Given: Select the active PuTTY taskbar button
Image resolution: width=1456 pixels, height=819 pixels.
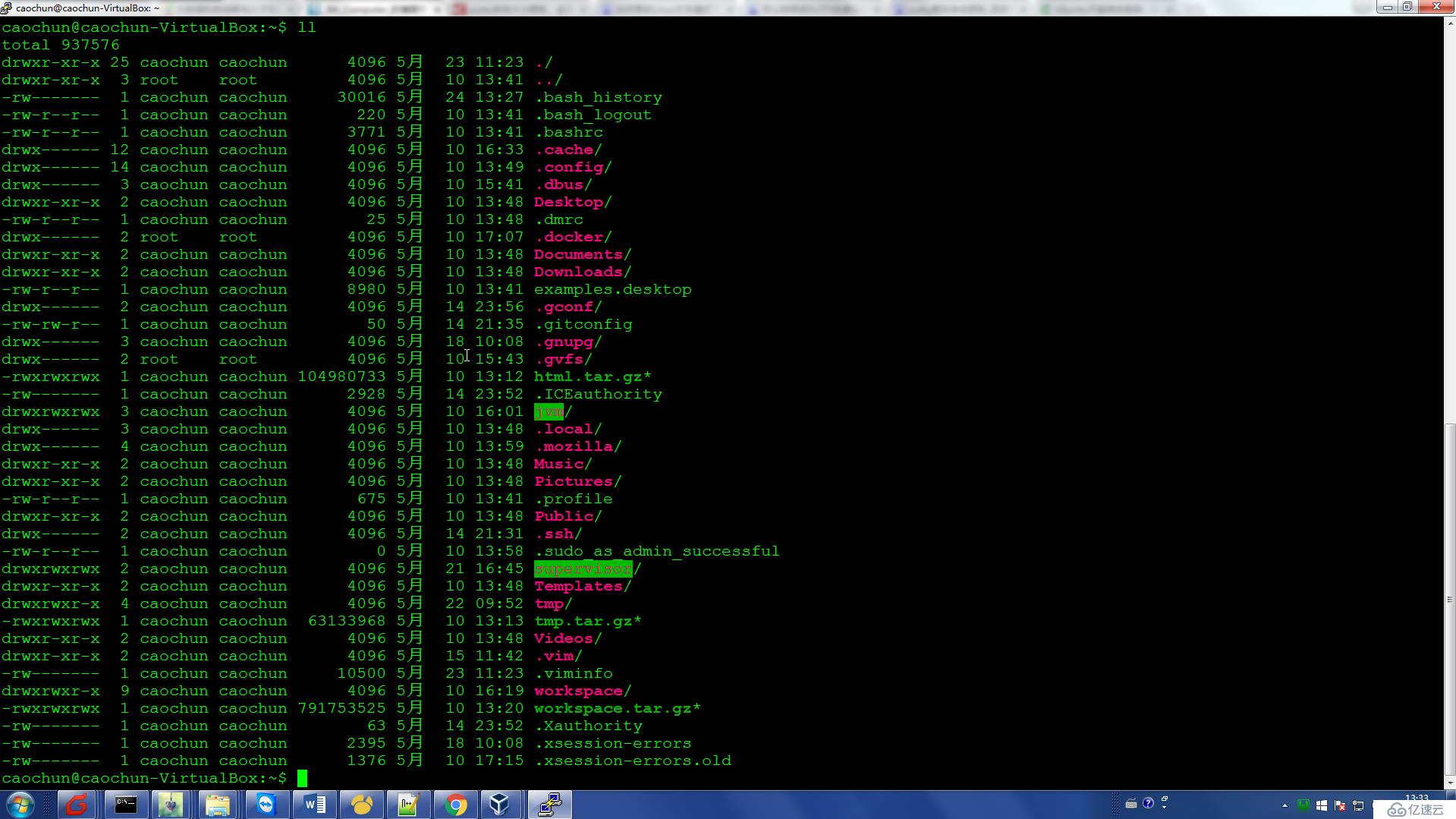Looking at the screenshot, I should (549, 805).
